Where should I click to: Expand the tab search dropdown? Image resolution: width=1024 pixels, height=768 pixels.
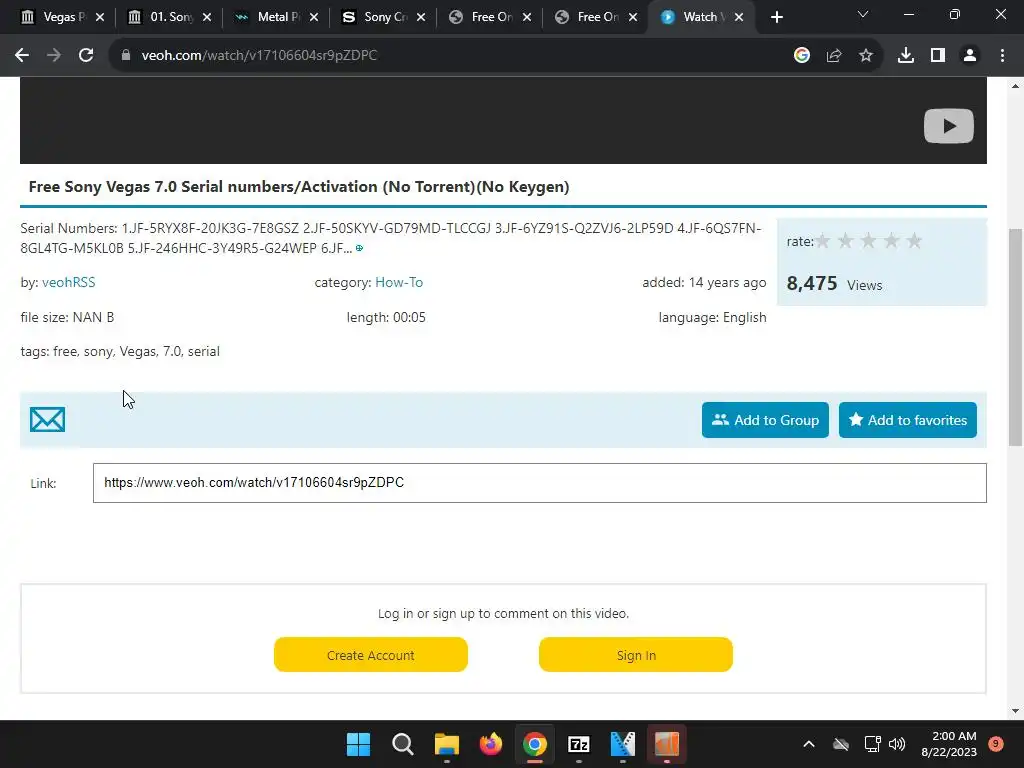pyautogui.click(x=863, y=14)
